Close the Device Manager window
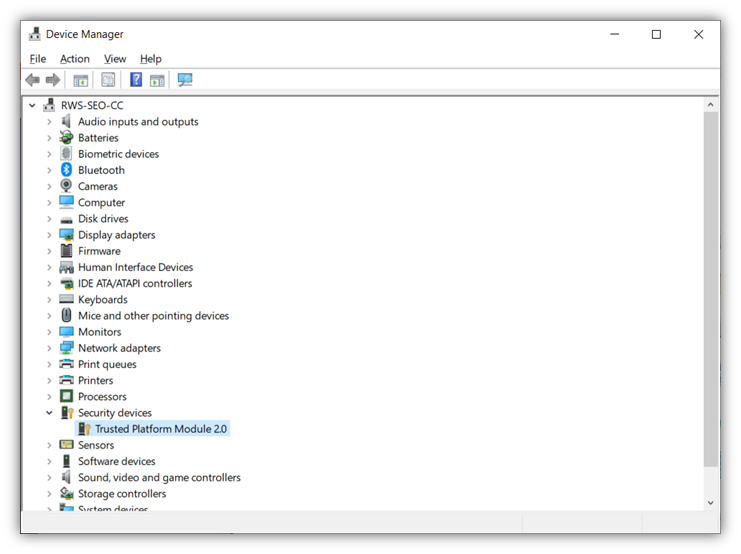 pyautogui.click(x=698, y=34)
